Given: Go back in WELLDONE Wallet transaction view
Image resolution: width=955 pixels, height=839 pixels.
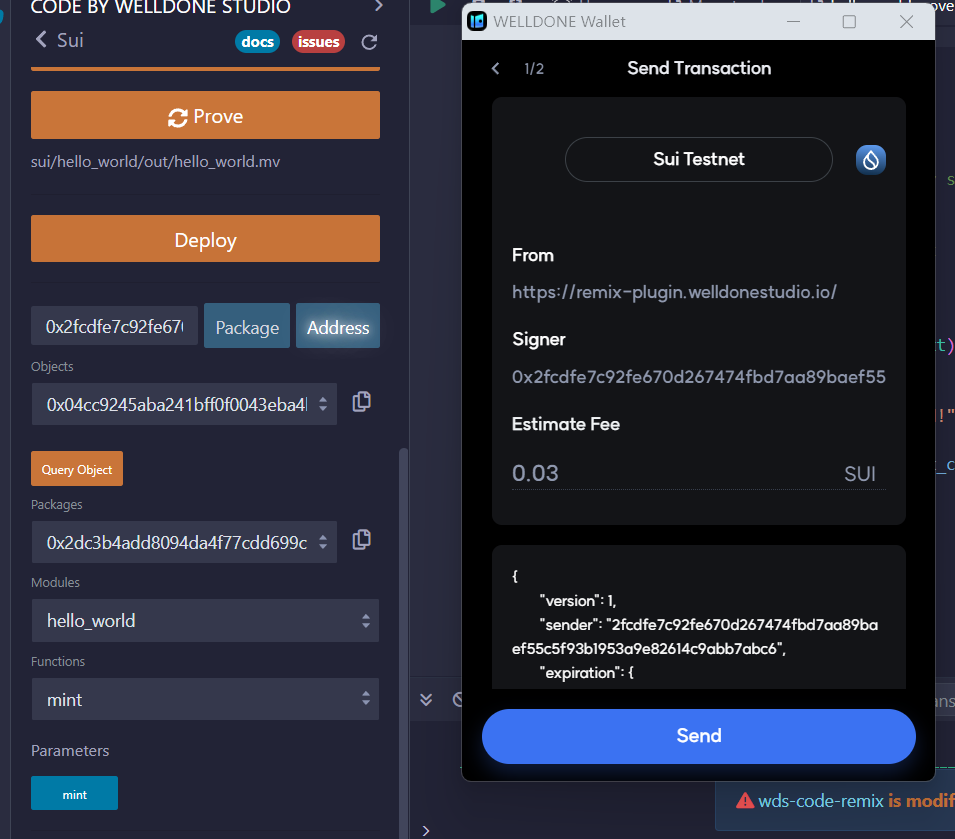Looking at the screenshot, I should (x=496, y=68).
